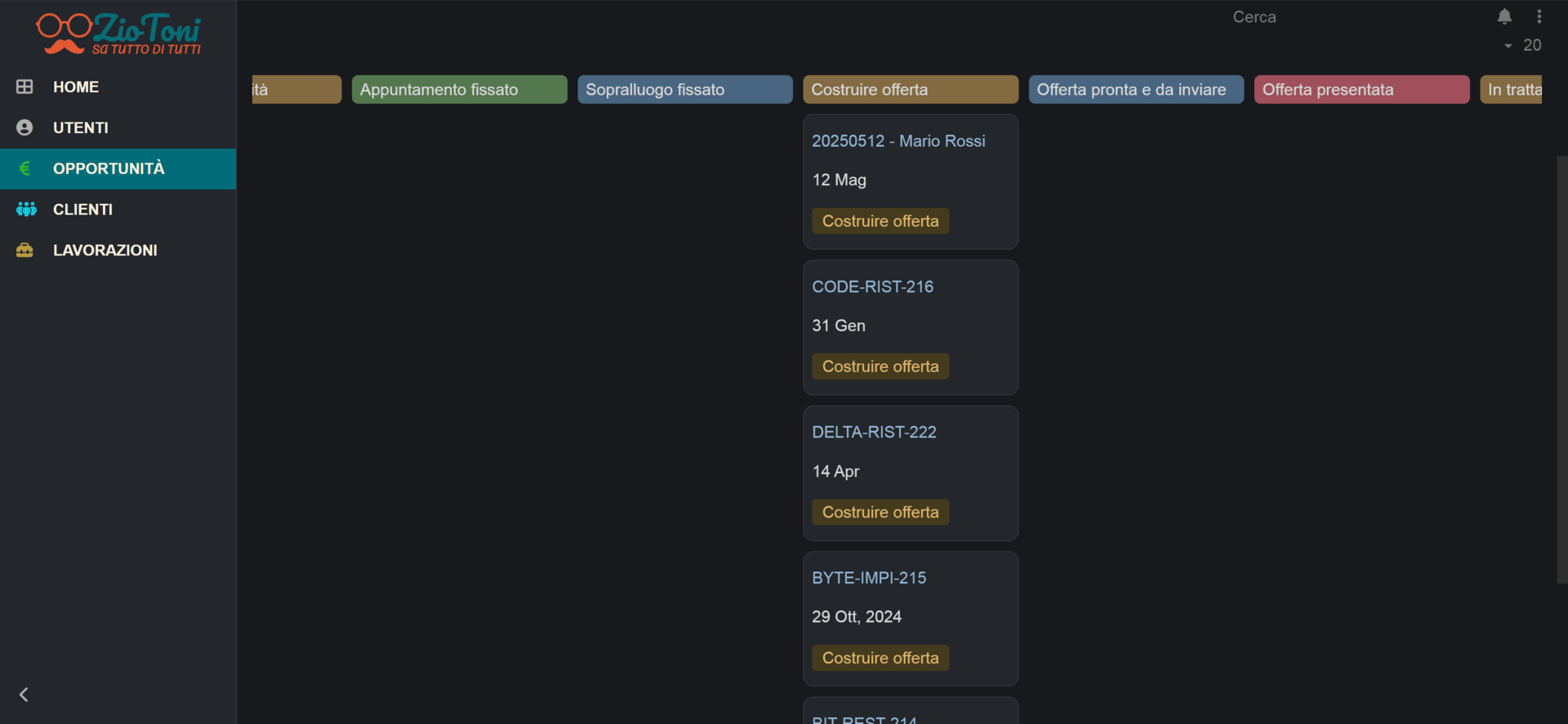The height and width of the screenshot is (724, 1568).
Task: Click the Utenti user avatar icon
Action: [x=24, y=127]
